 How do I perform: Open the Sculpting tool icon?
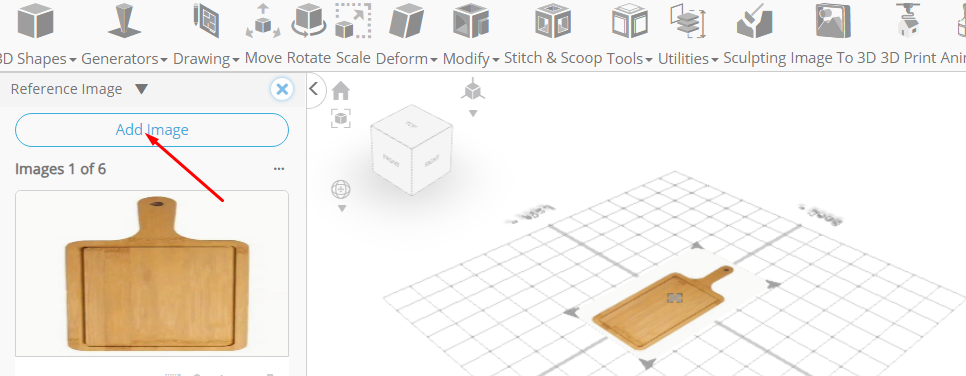755,20
